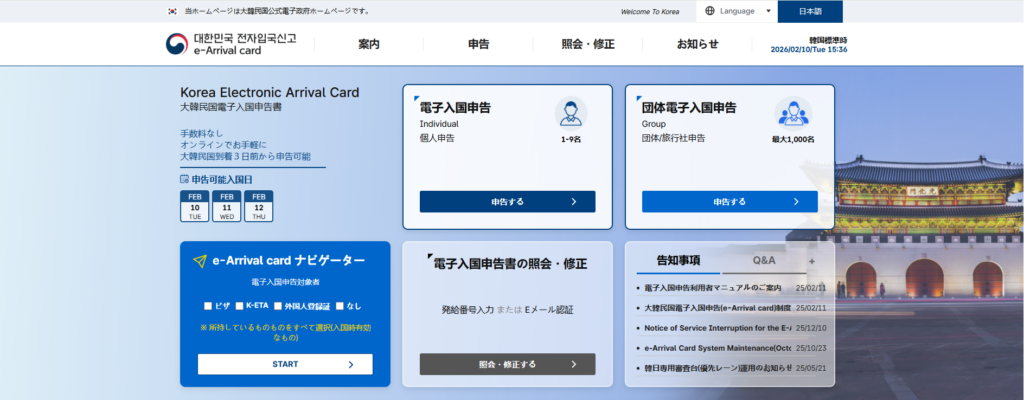1024x400 pixels.
Task: Click the plus icon beside Q&A tab
Action: coord(812,261)
